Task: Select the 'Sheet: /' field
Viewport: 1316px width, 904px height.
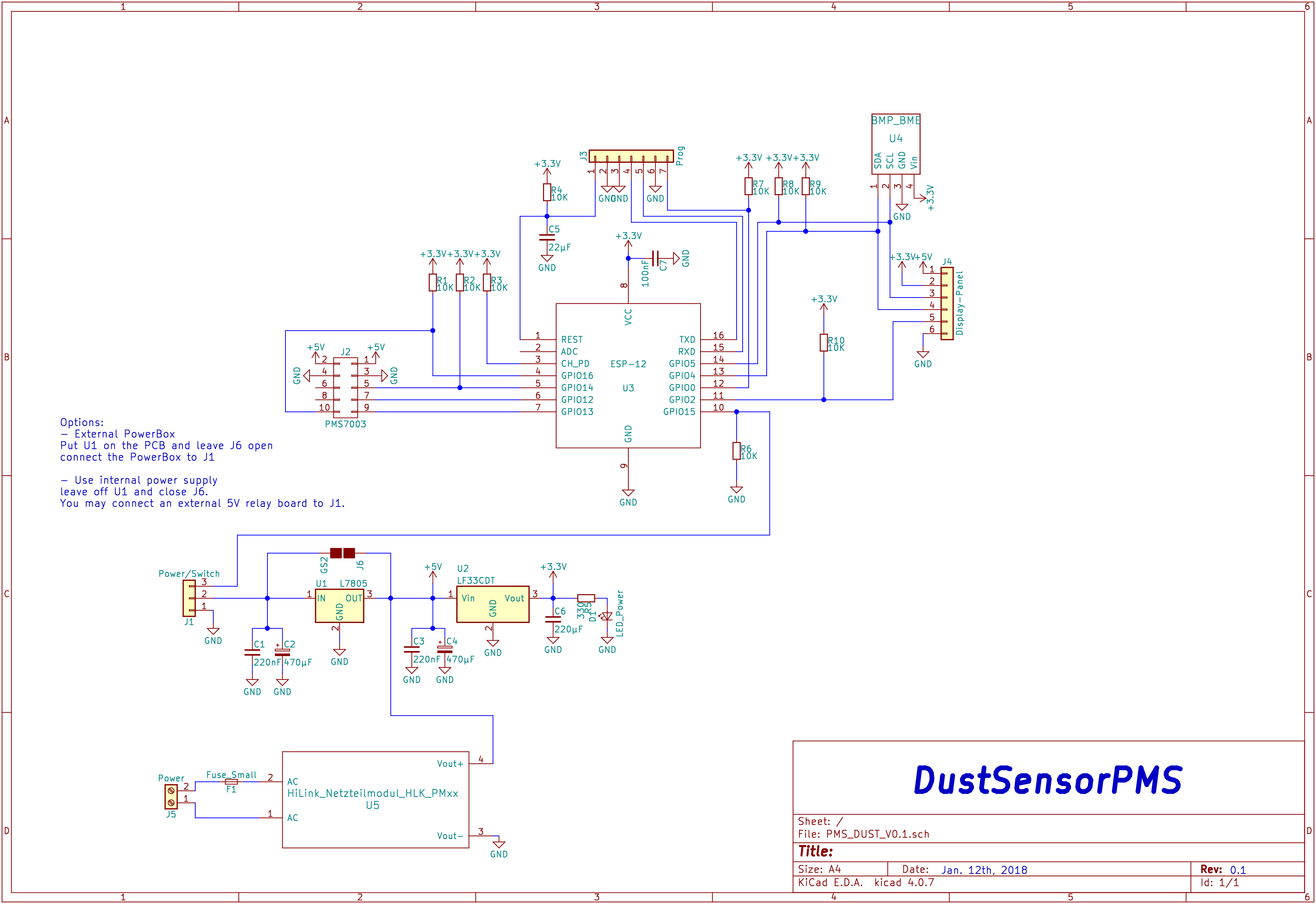Action: click(x=820, y=821)
